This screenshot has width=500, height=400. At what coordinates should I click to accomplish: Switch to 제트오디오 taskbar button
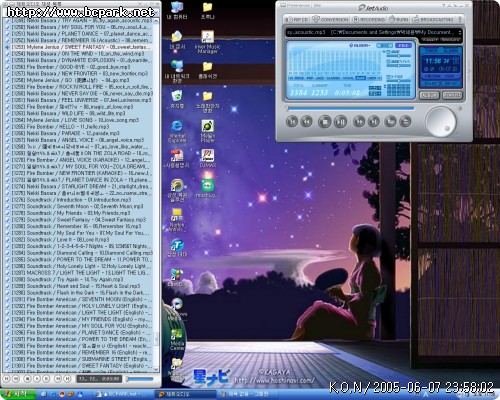pos(185,394)
